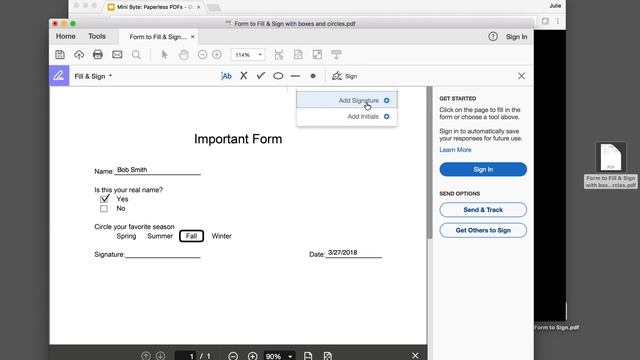The height and width of the screenshot is (360, 640).
Task: Click the circled Fall season option
Action: 191,236
